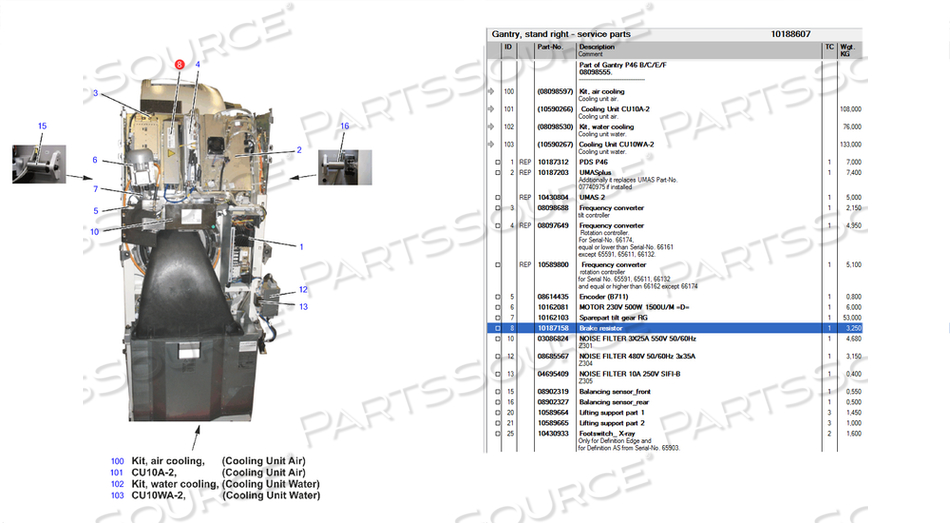Click weight value 53,000 for tilt gear
The height and width of the screenshot is (523, 950).
coord(852,318)
